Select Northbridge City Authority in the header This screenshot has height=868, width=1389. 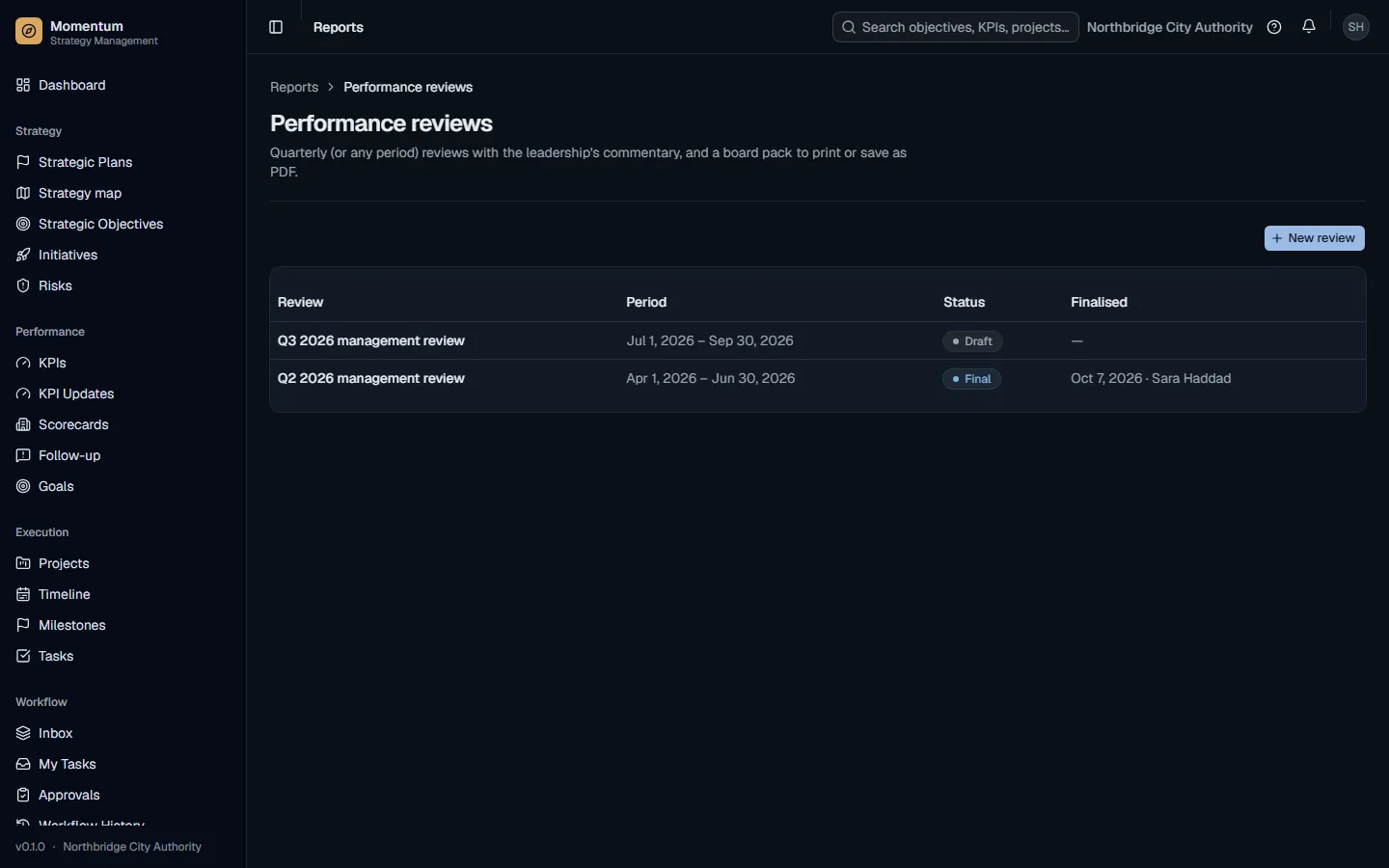1169,27
